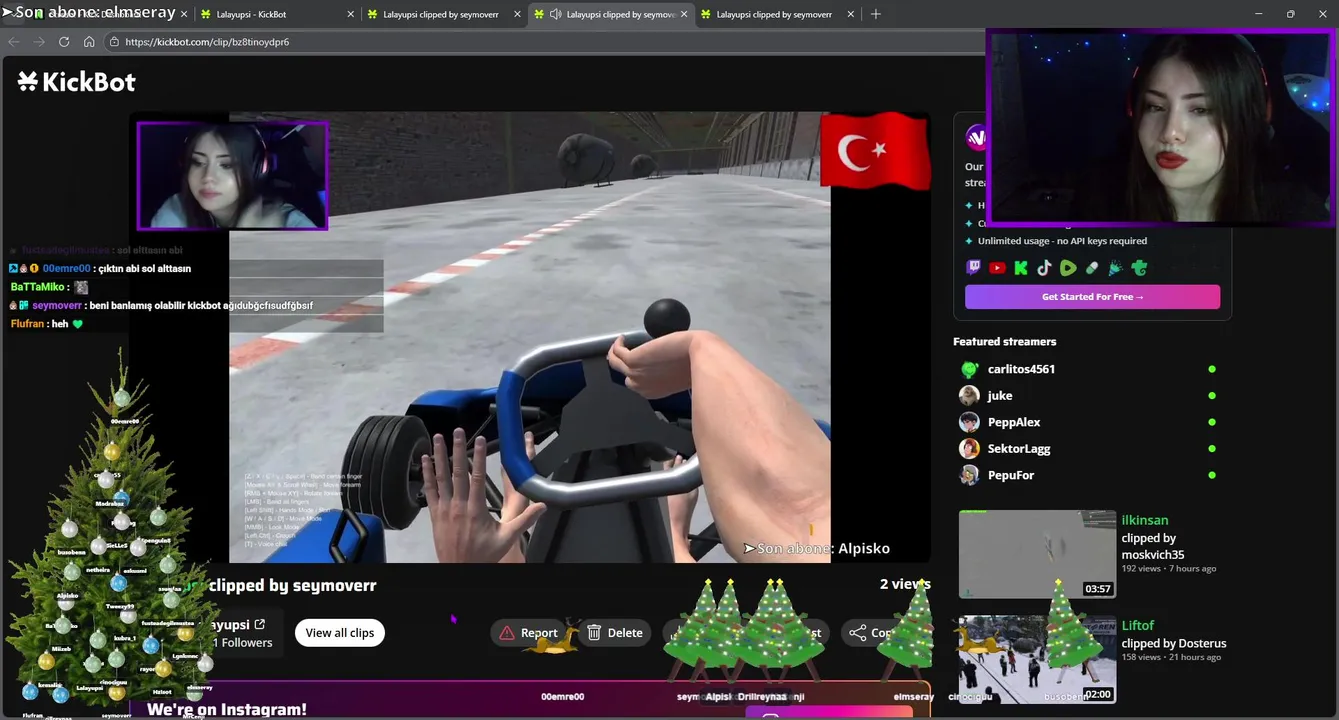Click the browser back arrow
This screenshot has width=1339, height=720.
tap(14, 42)
